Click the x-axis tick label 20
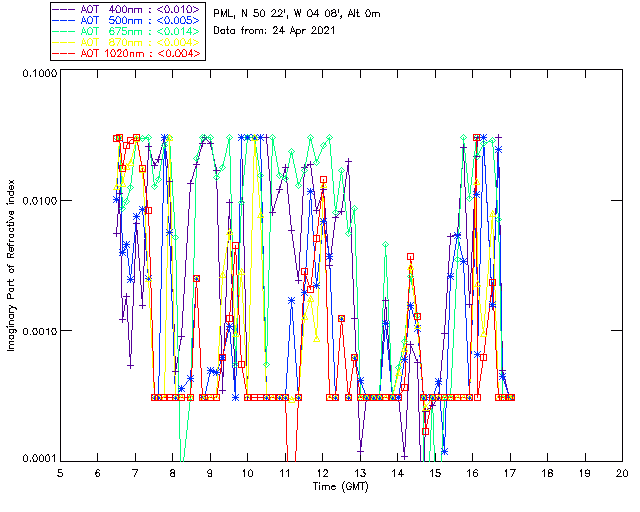Image resolution: width=640 pixels, height=512 pixels. [622, 473]
